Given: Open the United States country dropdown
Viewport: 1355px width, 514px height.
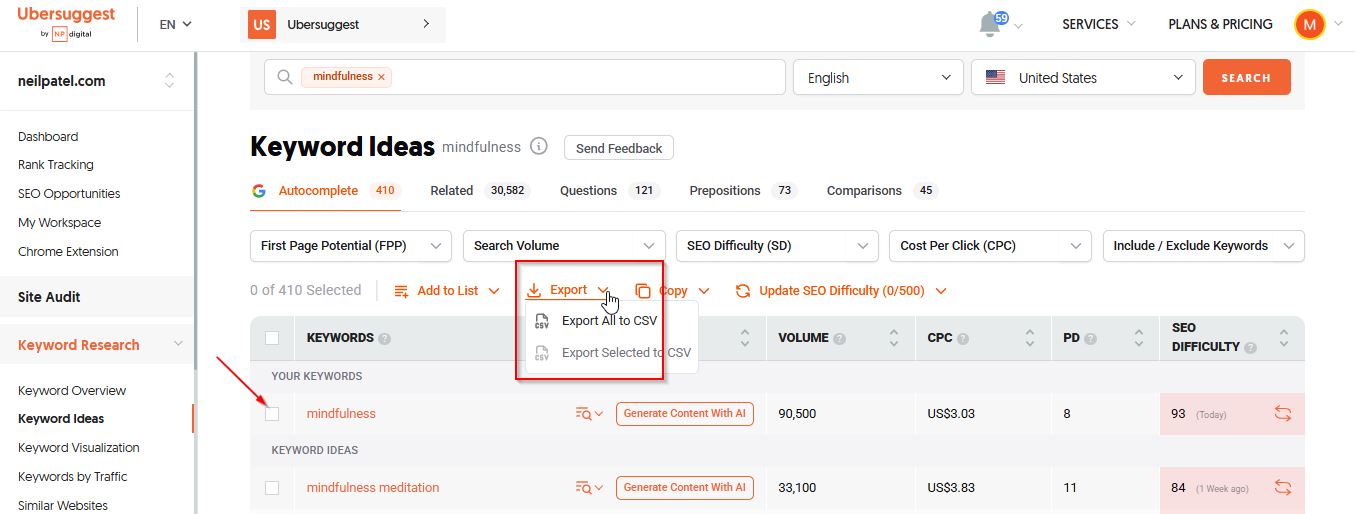Looking at the screenshot, I should click(x=1083, y=78).
